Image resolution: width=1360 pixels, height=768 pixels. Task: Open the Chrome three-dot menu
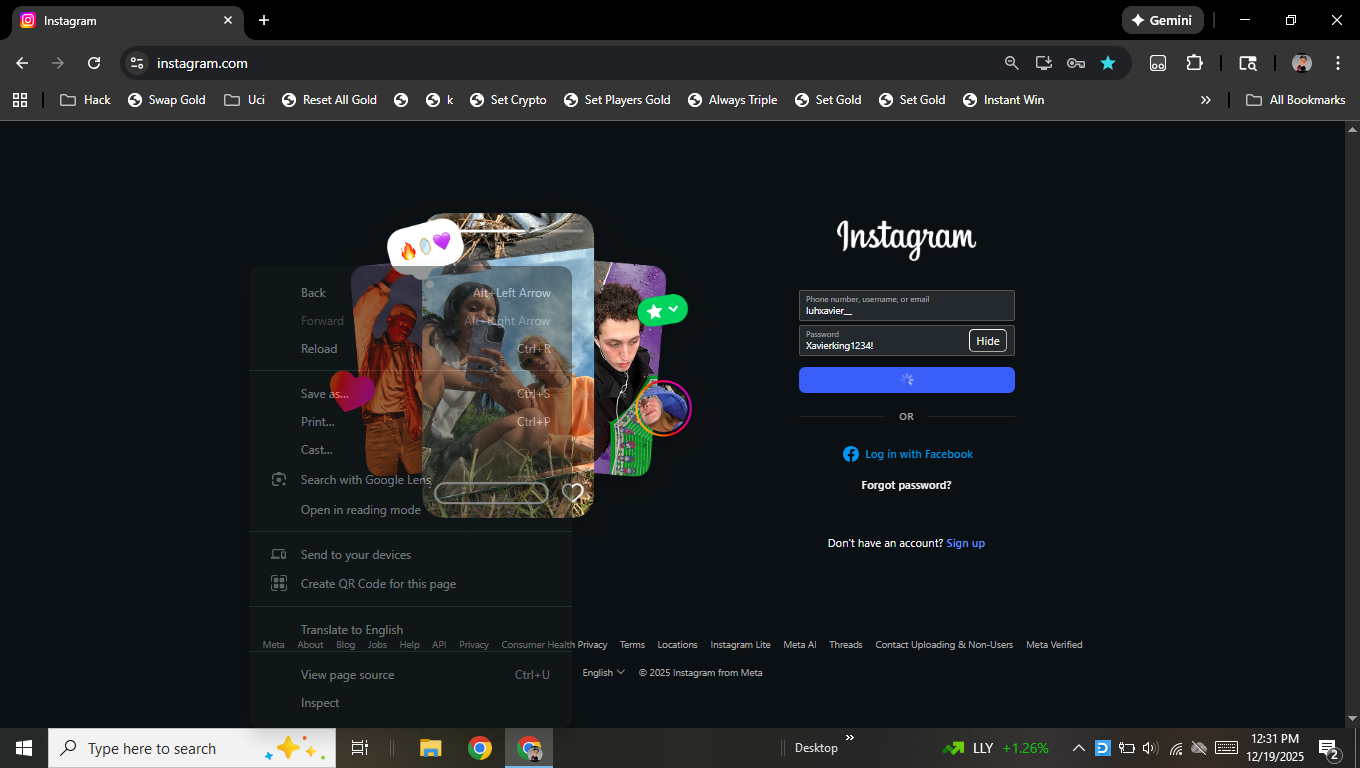coord(1338,63)
